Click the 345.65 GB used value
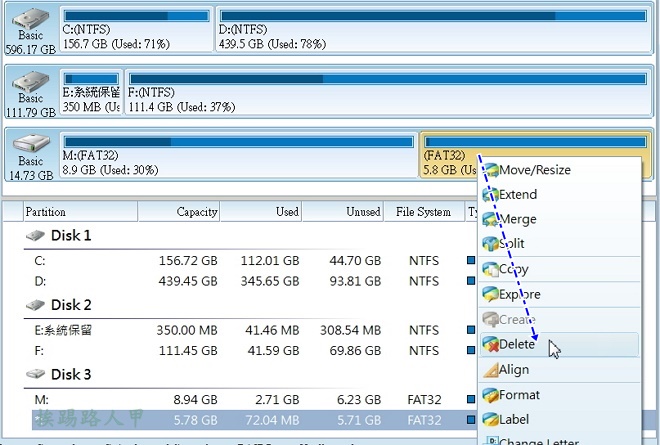 tap(270, 281)
